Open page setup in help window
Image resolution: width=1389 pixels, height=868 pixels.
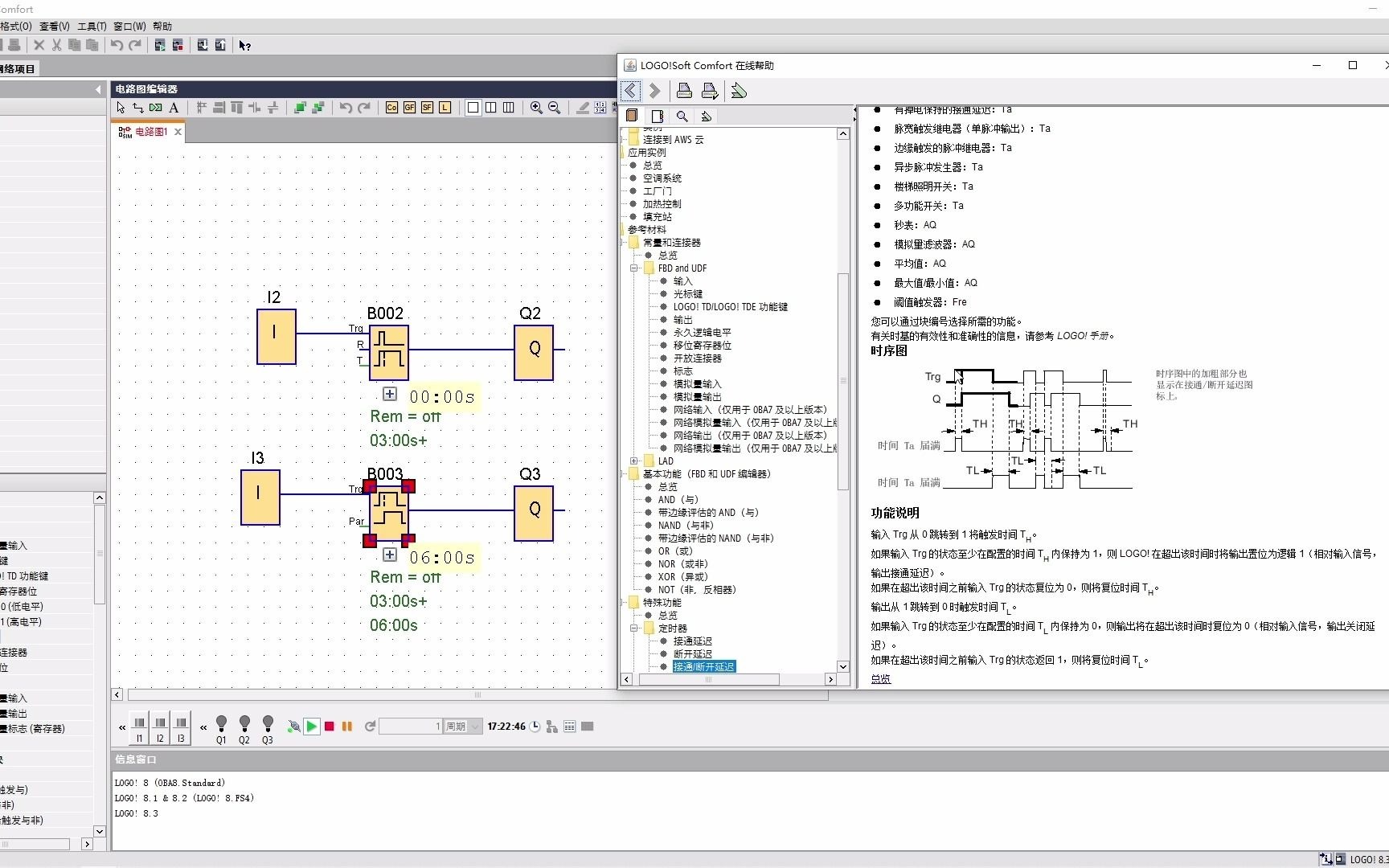[x=709, y=91]
